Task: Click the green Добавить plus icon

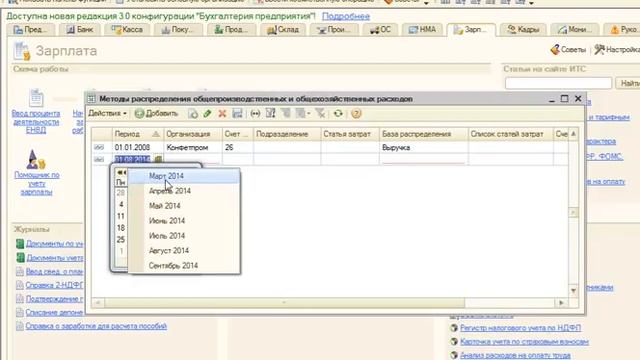Action: coord(140,113)
